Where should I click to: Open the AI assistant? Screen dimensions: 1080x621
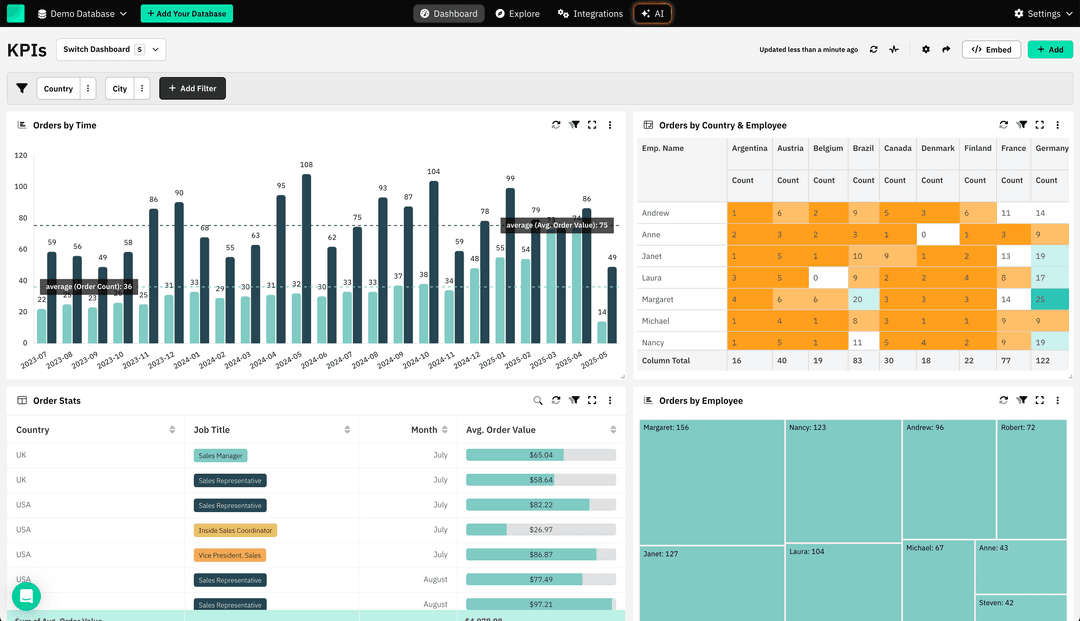click(x=652, y=14)
